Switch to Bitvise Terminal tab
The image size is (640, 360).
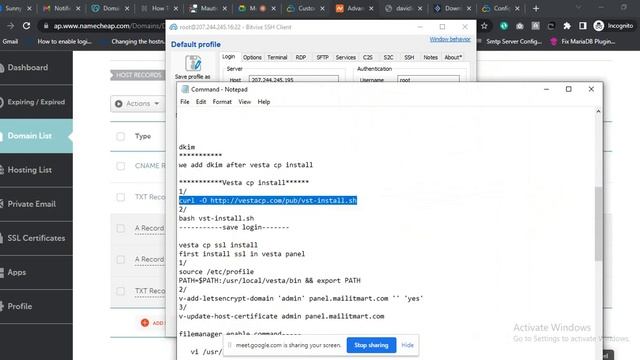(277, 58)
